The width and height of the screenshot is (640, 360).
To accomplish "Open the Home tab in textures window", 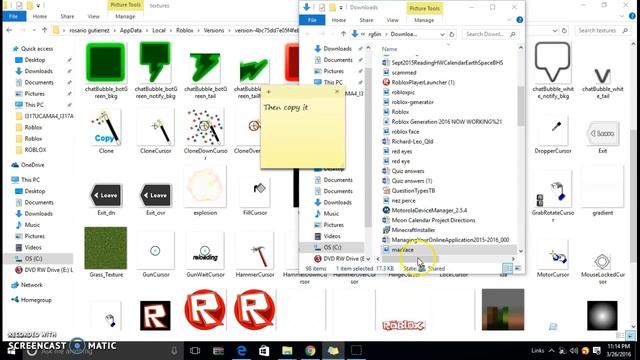I will [40, 16].
